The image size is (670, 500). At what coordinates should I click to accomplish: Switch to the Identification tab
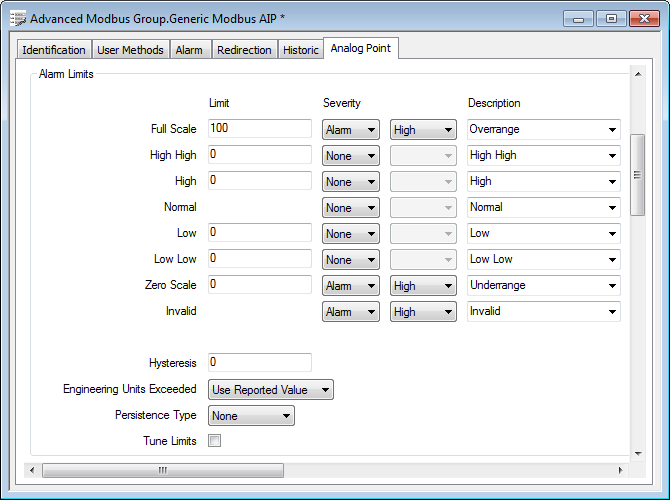[x=54, y=50]
